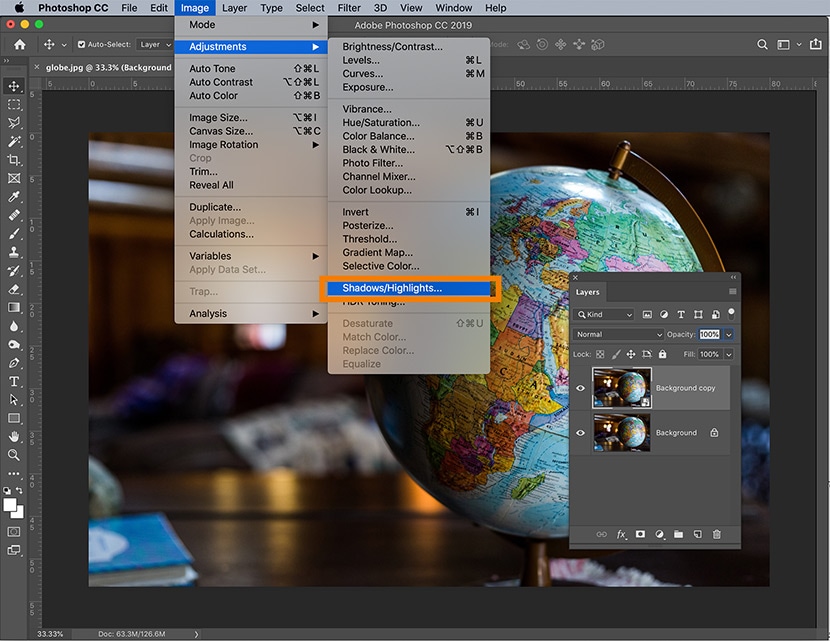Select the Zoom tool in toolbar
The image size is (830, 641).
tap(14, 455)
